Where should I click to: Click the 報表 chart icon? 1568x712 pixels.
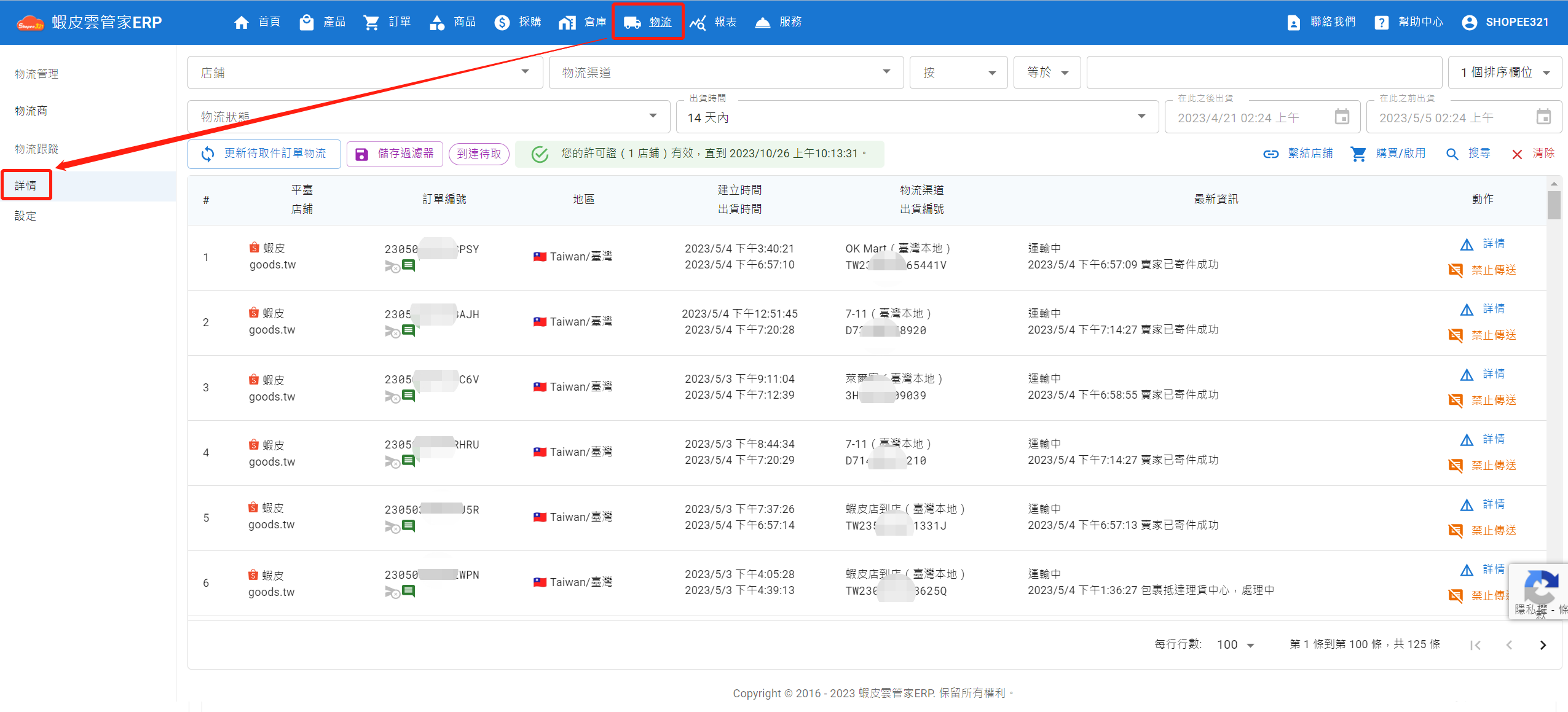click(698, 23)
